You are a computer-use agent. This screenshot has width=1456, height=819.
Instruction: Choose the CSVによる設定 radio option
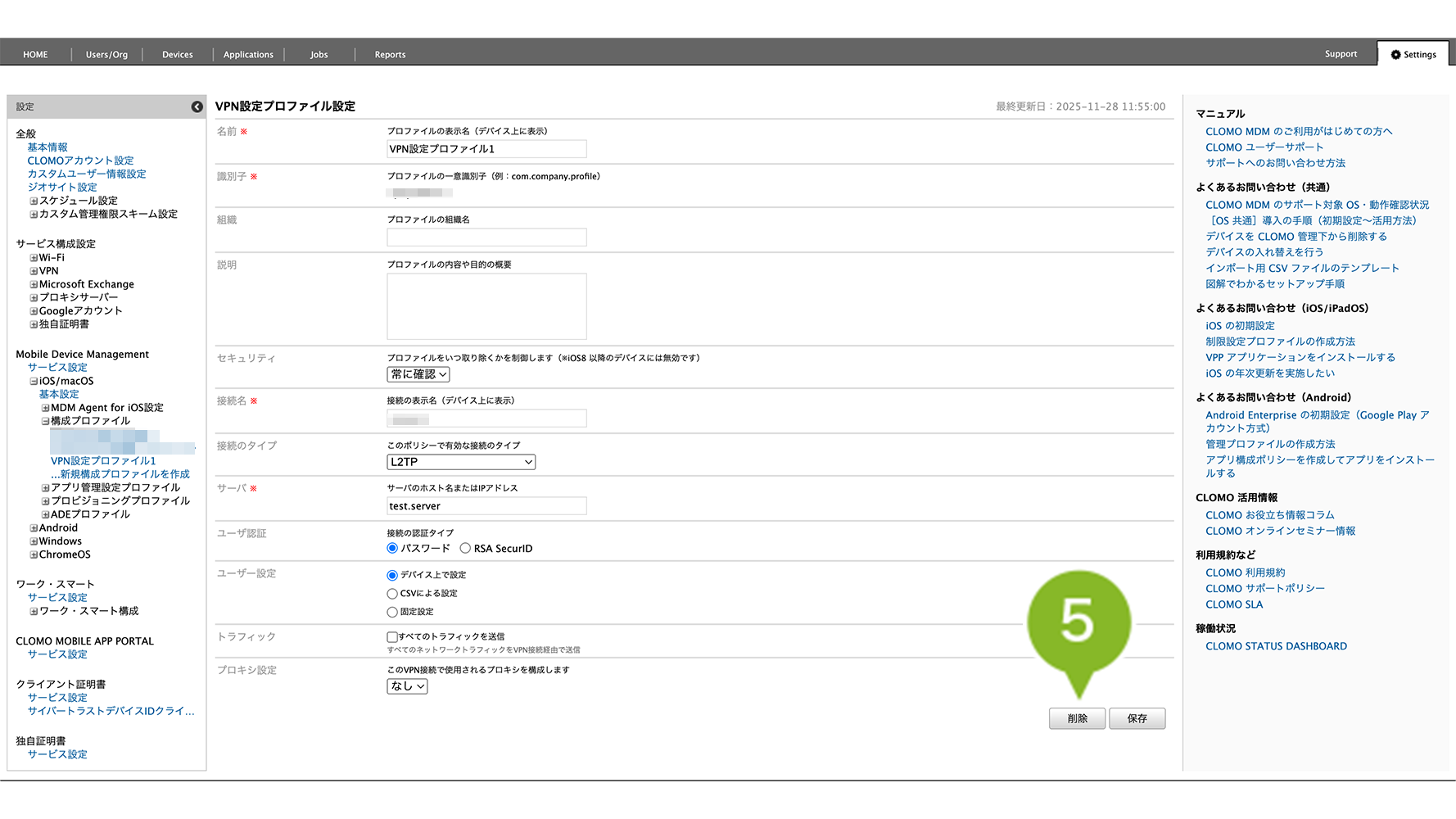pyautogui.click(x=392, y=594)
